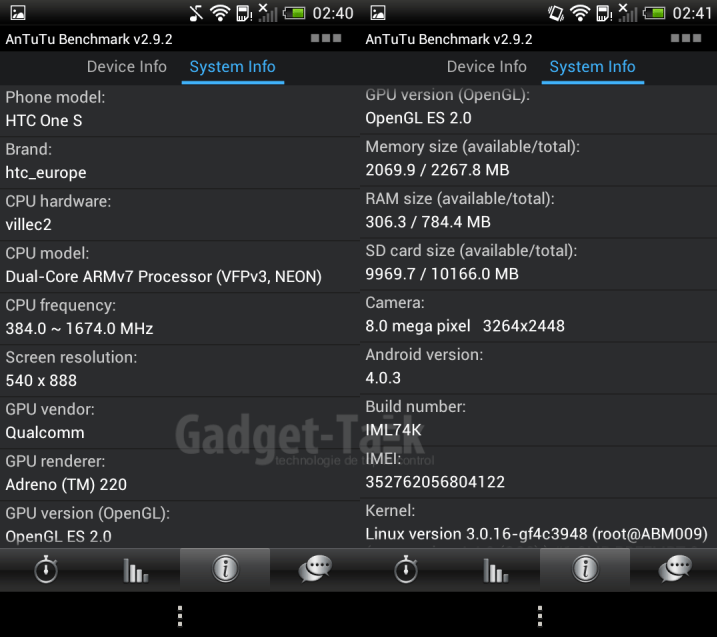This screenshot has height=637, width=717.
Task: Tap the HTC One S phone model value
Action: [x=44, y=121]
